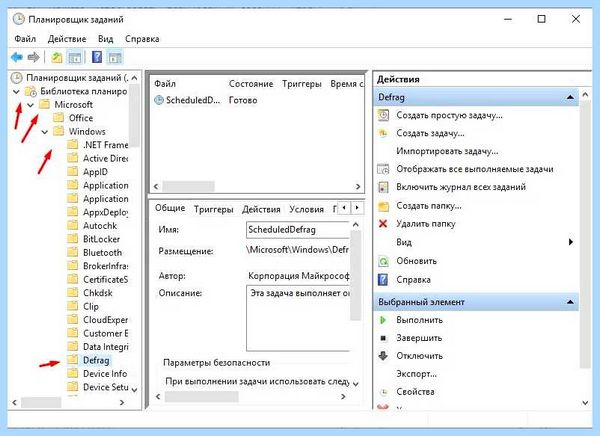Collapse the Defrag actions section header arrow
Screen dimensions: 600x436
(570, 97)
